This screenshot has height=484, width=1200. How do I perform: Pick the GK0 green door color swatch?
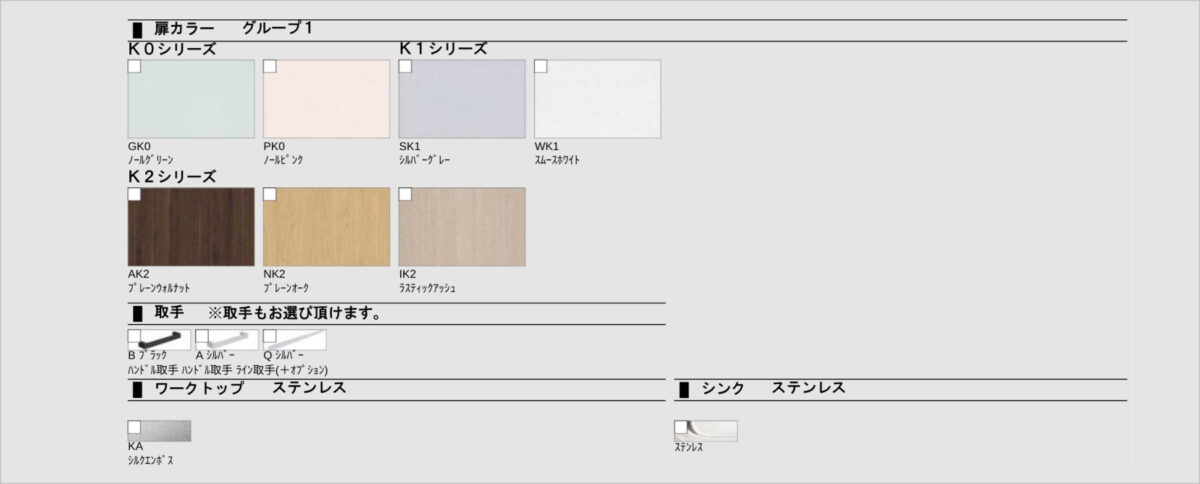191,99
